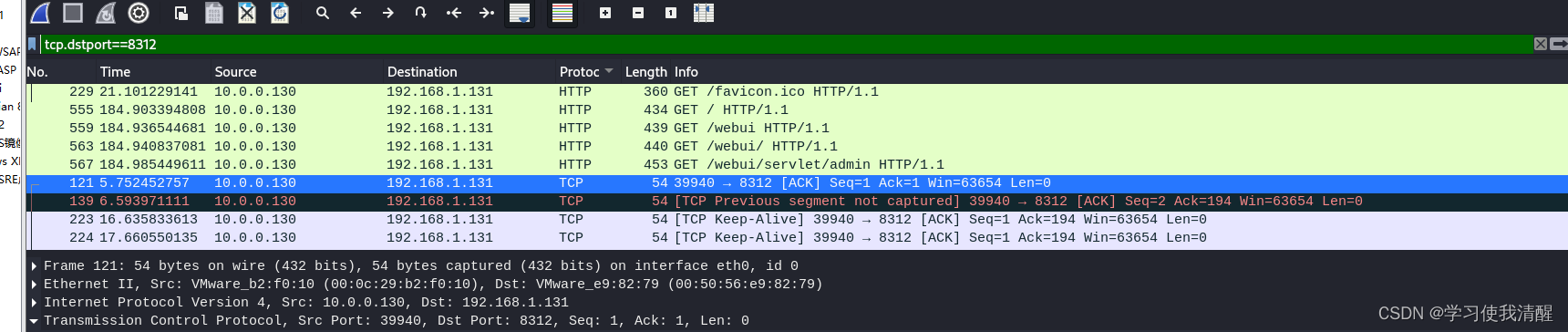Zoom in the packet text
The height and width of the screenshot is (332, 1568).
tap(605, 13)
